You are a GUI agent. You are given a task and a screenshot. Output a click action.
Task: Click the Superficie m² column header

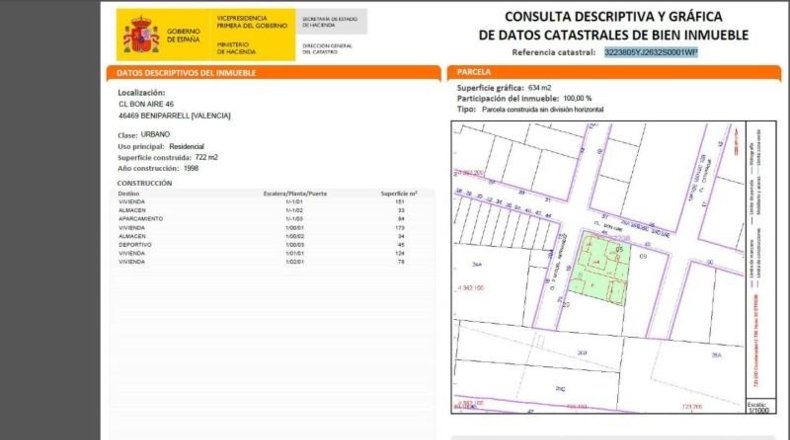[399, 194]
